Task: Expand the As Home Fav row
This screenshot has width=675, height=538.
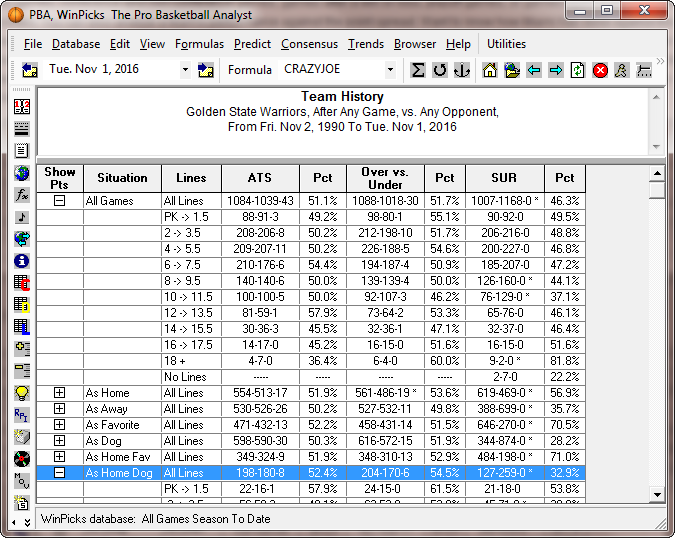Action: (59, 456)
